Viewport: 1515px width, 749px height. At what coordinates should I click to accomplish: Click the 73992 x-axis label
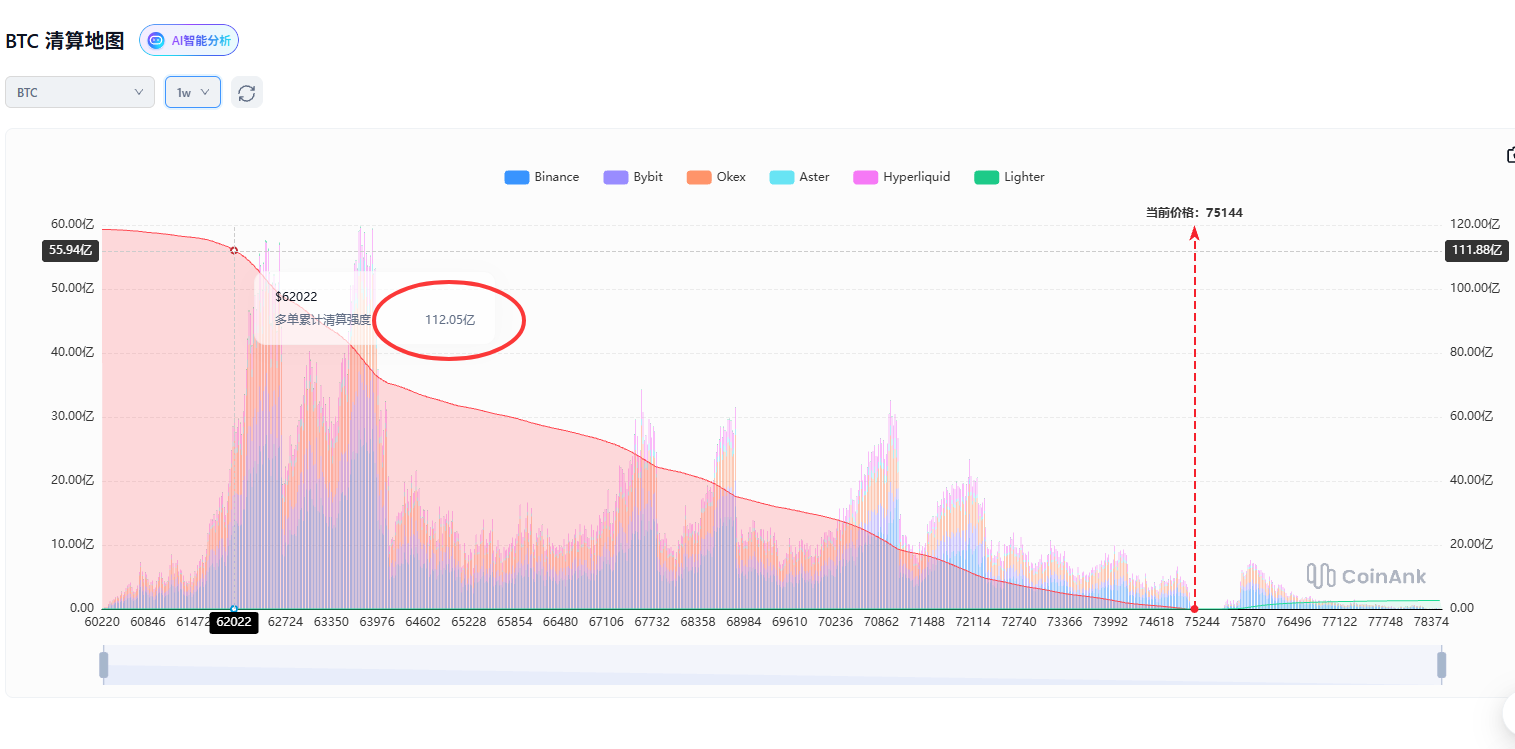point(1110,622)
